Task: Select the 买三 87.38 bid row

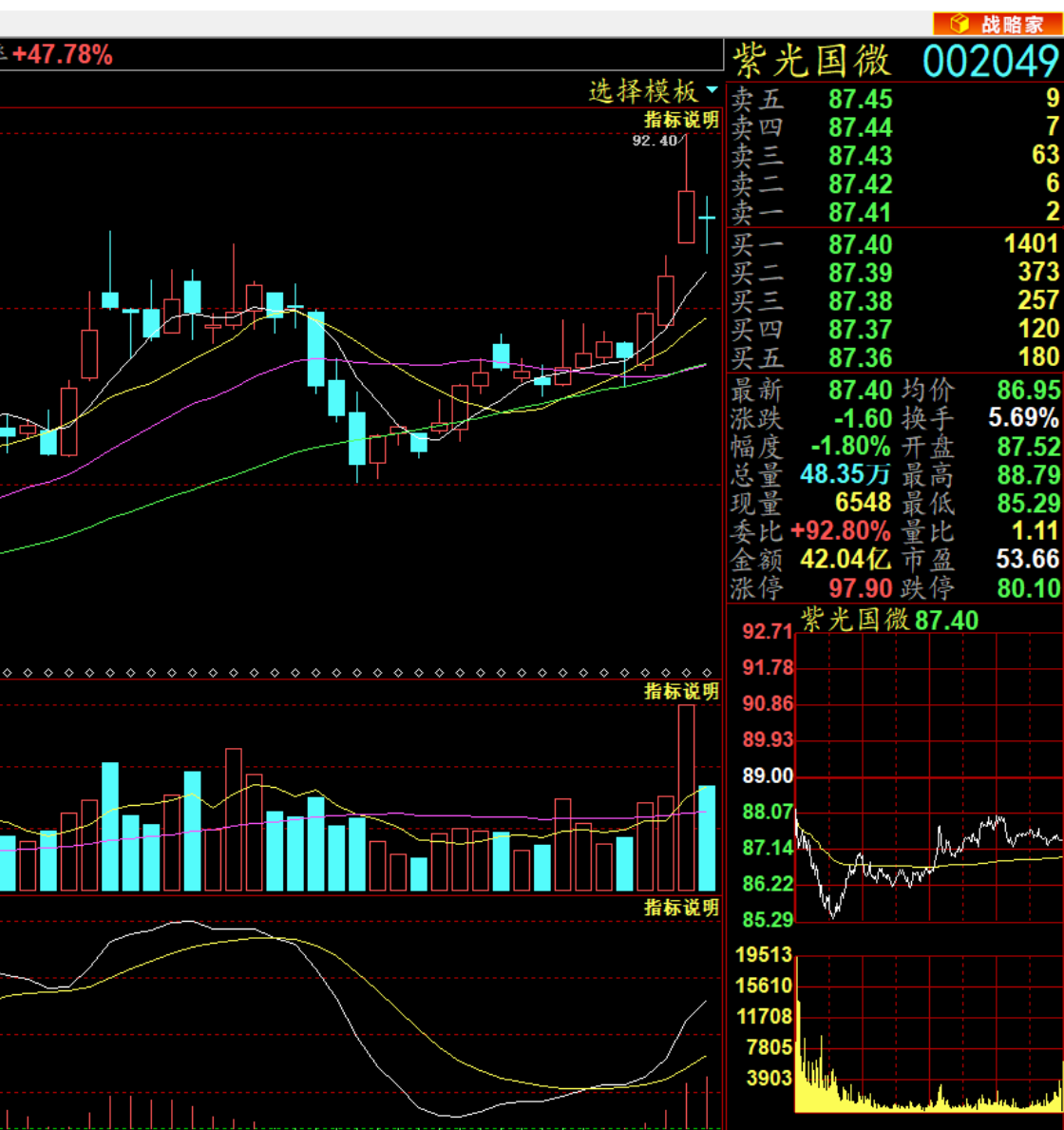Action: click(896, 301)
